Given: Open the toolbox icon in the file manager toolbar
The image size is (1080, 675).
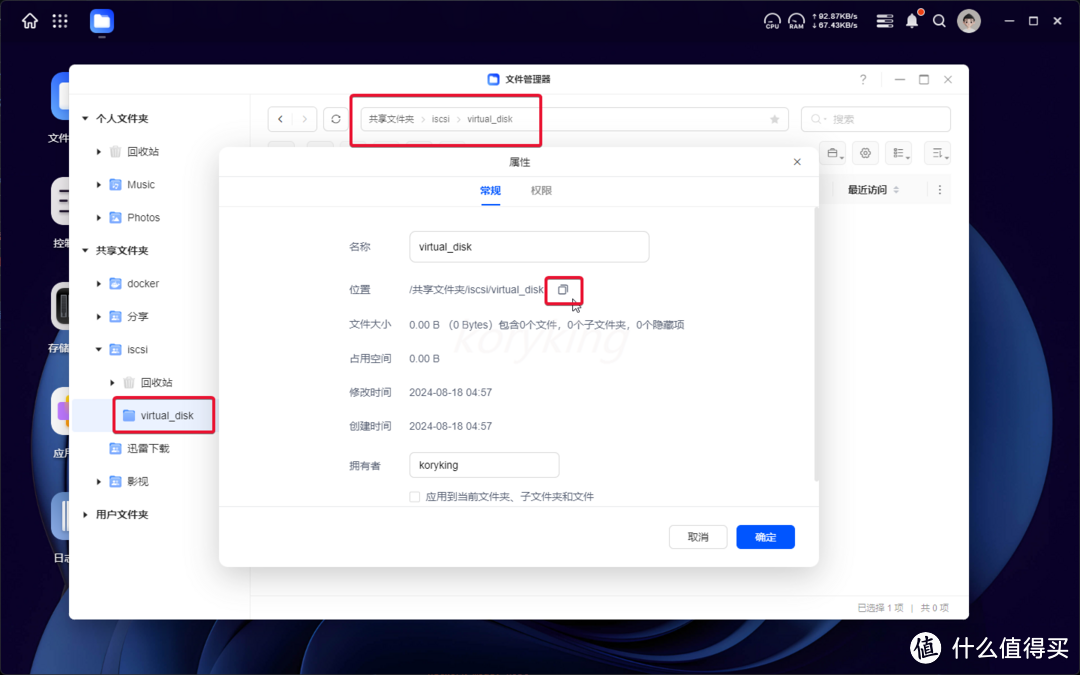Looking at the screenshot, I should click(833, 152).
